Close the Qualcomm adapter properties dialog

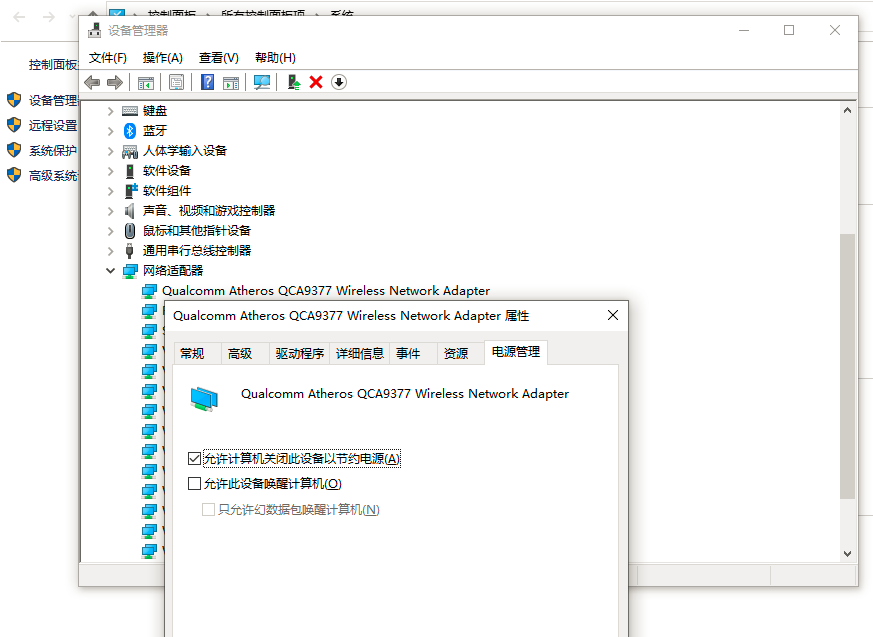pyautogui.click(x=613, y=315)
